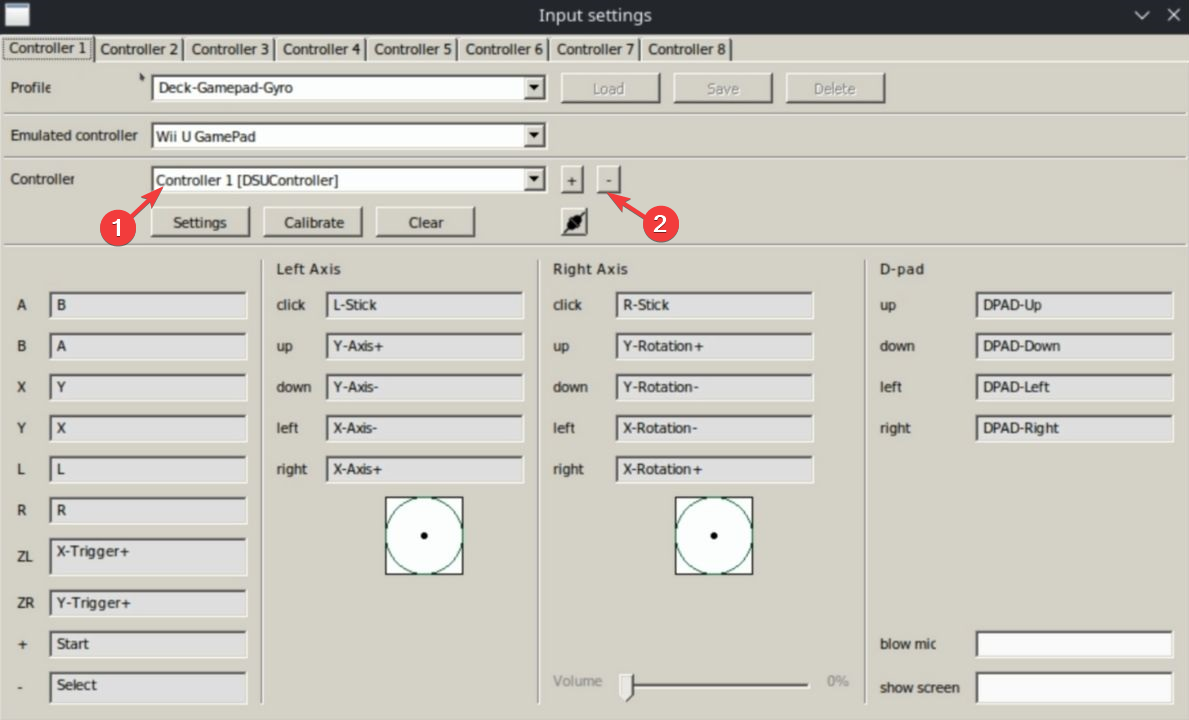
Task: Select the Y button mapping field
Action: point(148,427)
